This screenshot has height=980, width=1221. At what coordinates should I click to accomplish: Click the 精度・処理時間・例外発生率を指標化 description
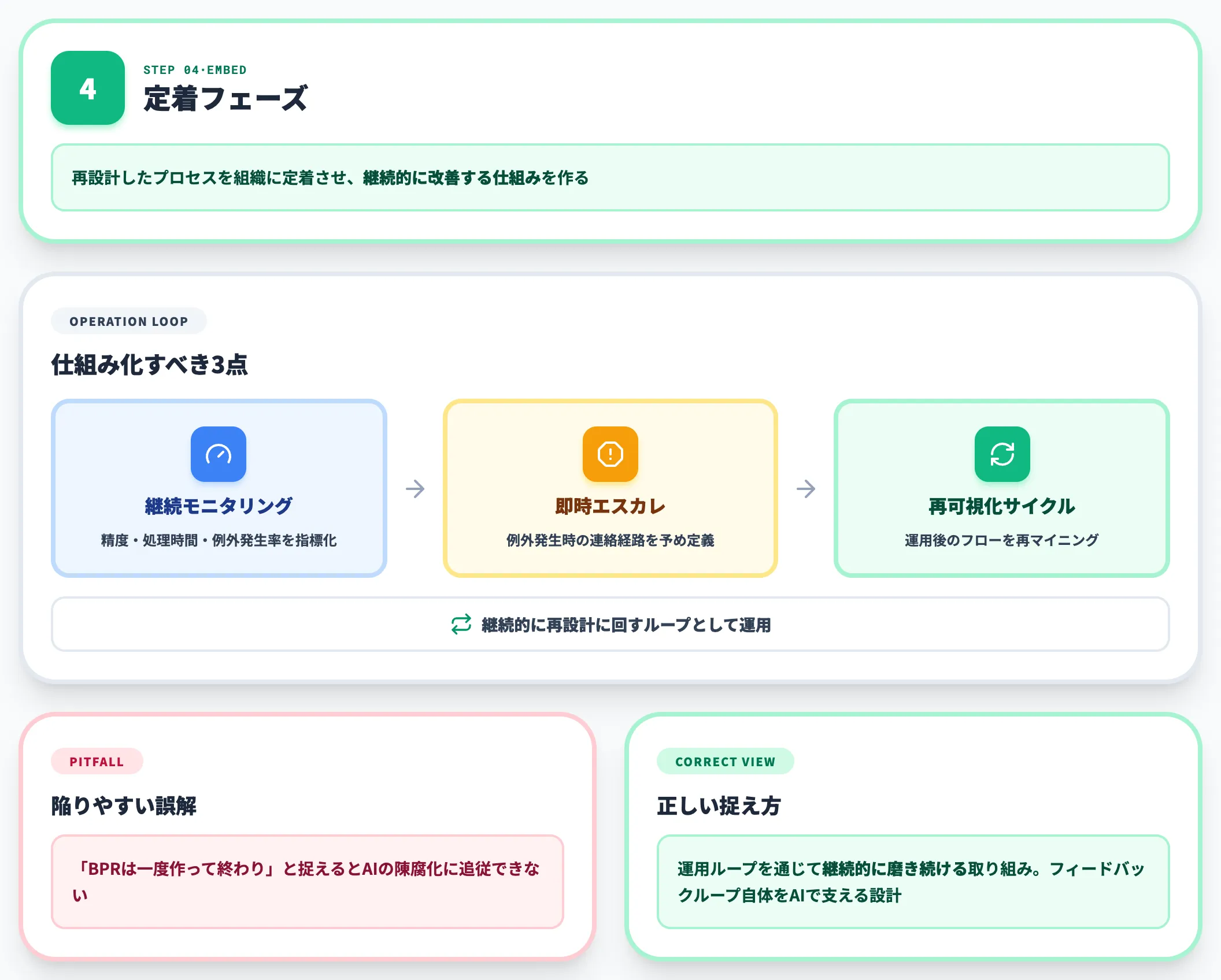219,540
